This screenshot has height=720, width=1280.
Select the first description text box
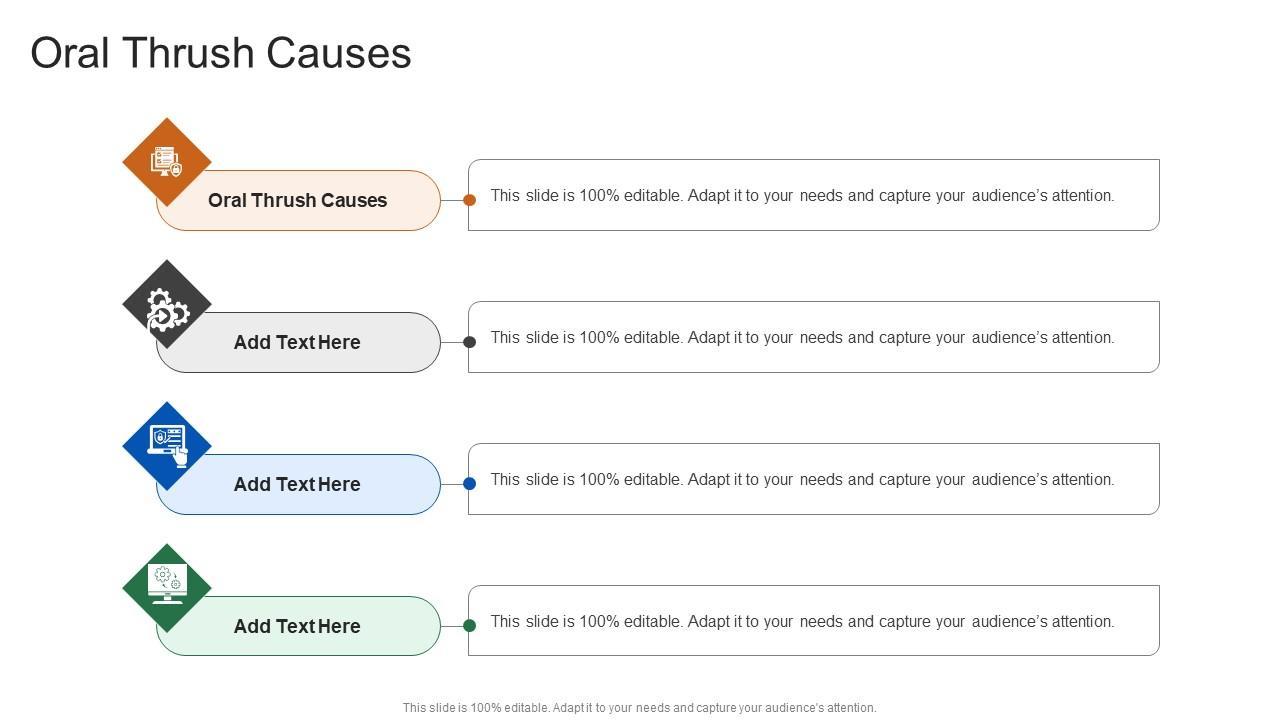pos(812,196)
